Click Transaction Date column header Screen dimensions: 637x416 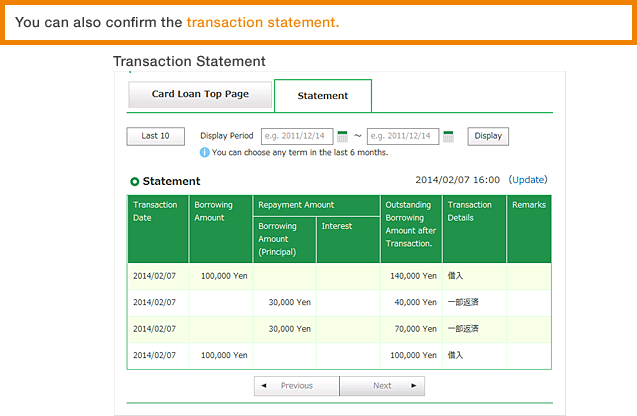pyautogui.click(x=158, y=229)
